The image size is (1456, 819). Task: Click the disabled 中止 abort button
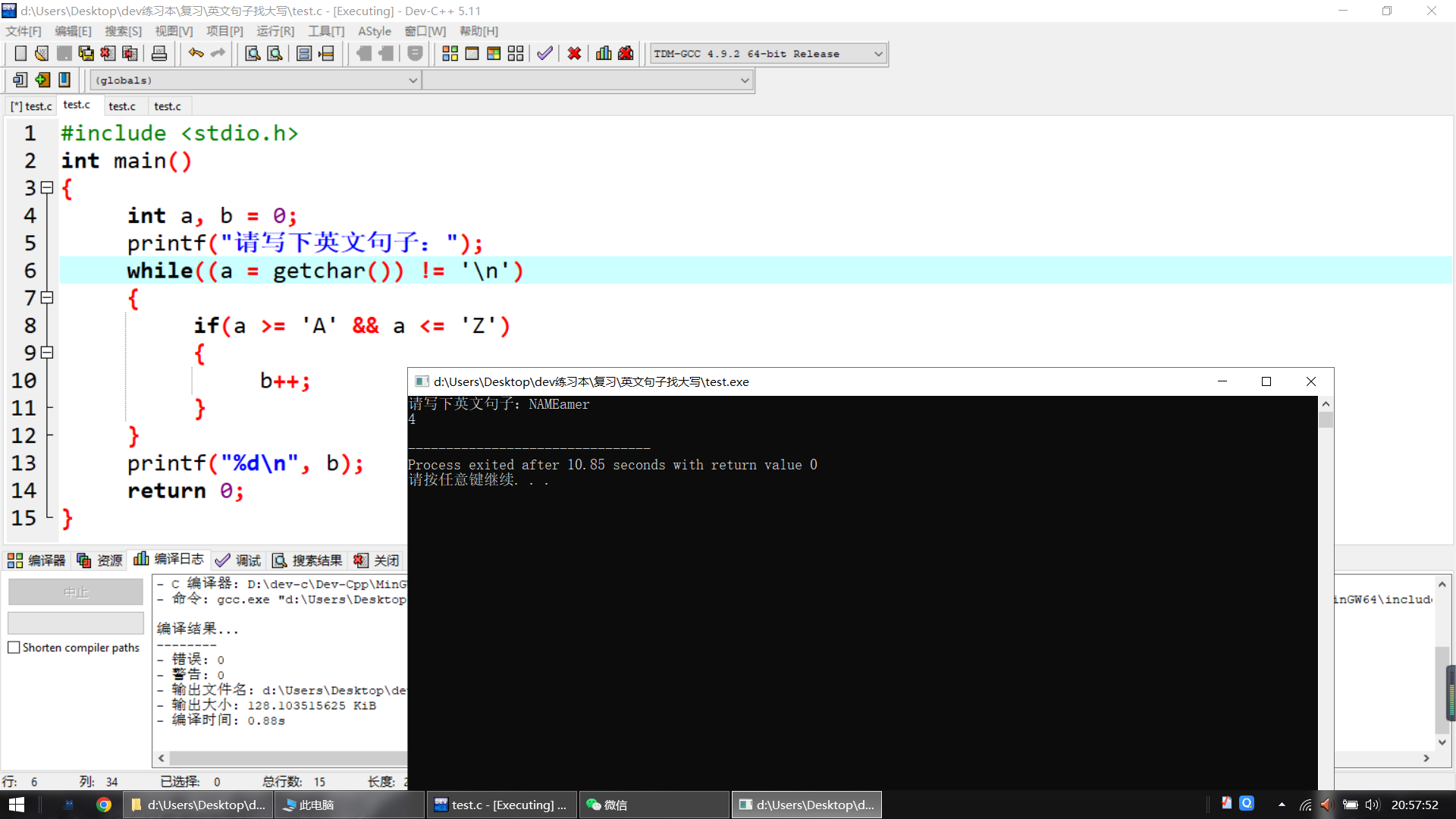pyautogui.click(x=76, y=592)
